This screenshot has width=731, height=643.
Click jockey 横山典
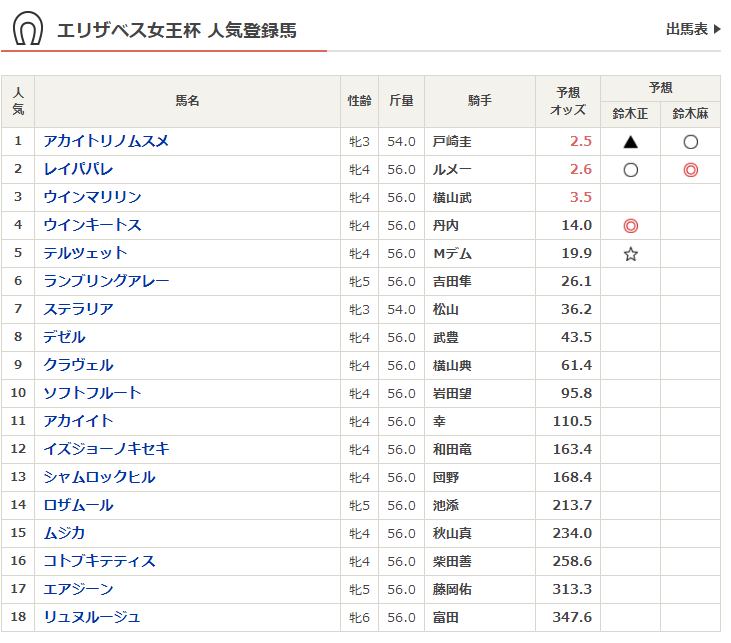click(x=452, y=366)
